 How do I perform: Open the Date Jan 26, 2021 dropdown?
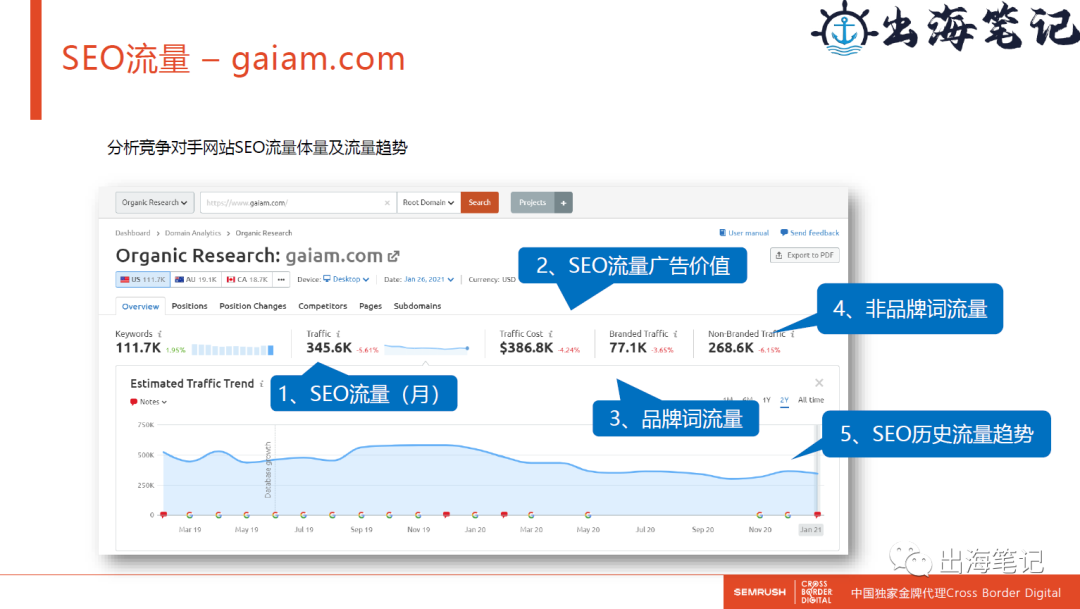pyautogui.click(x=428, y=280)
